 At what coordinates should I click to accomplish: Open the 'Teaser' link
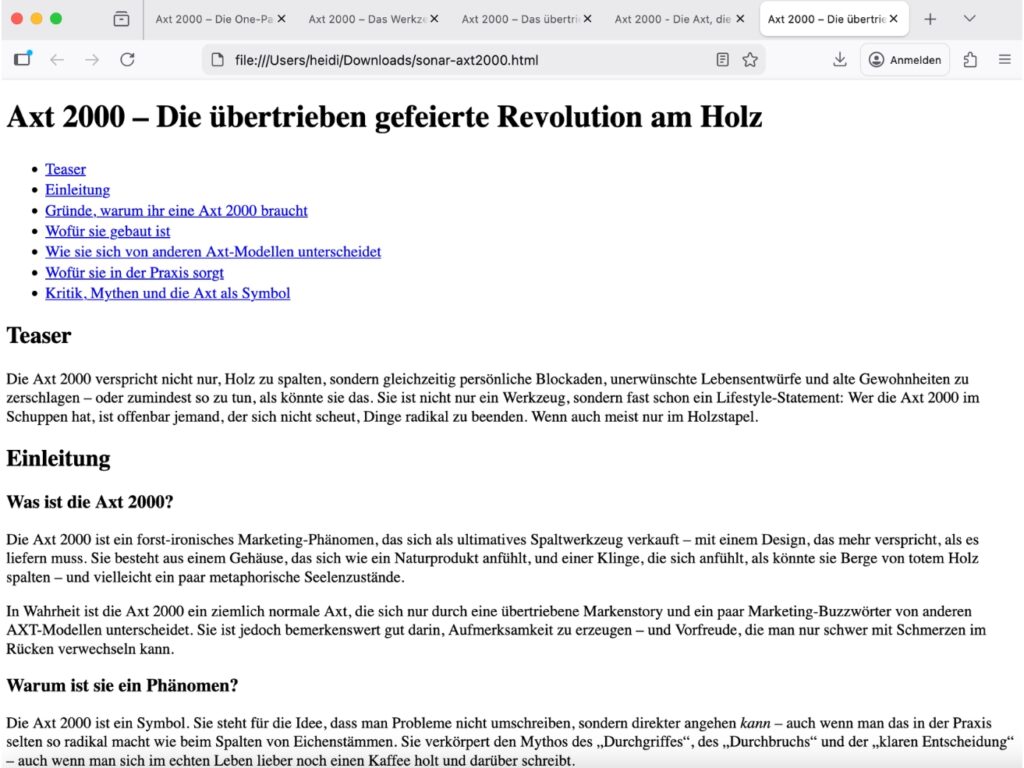tap(65, 169)
